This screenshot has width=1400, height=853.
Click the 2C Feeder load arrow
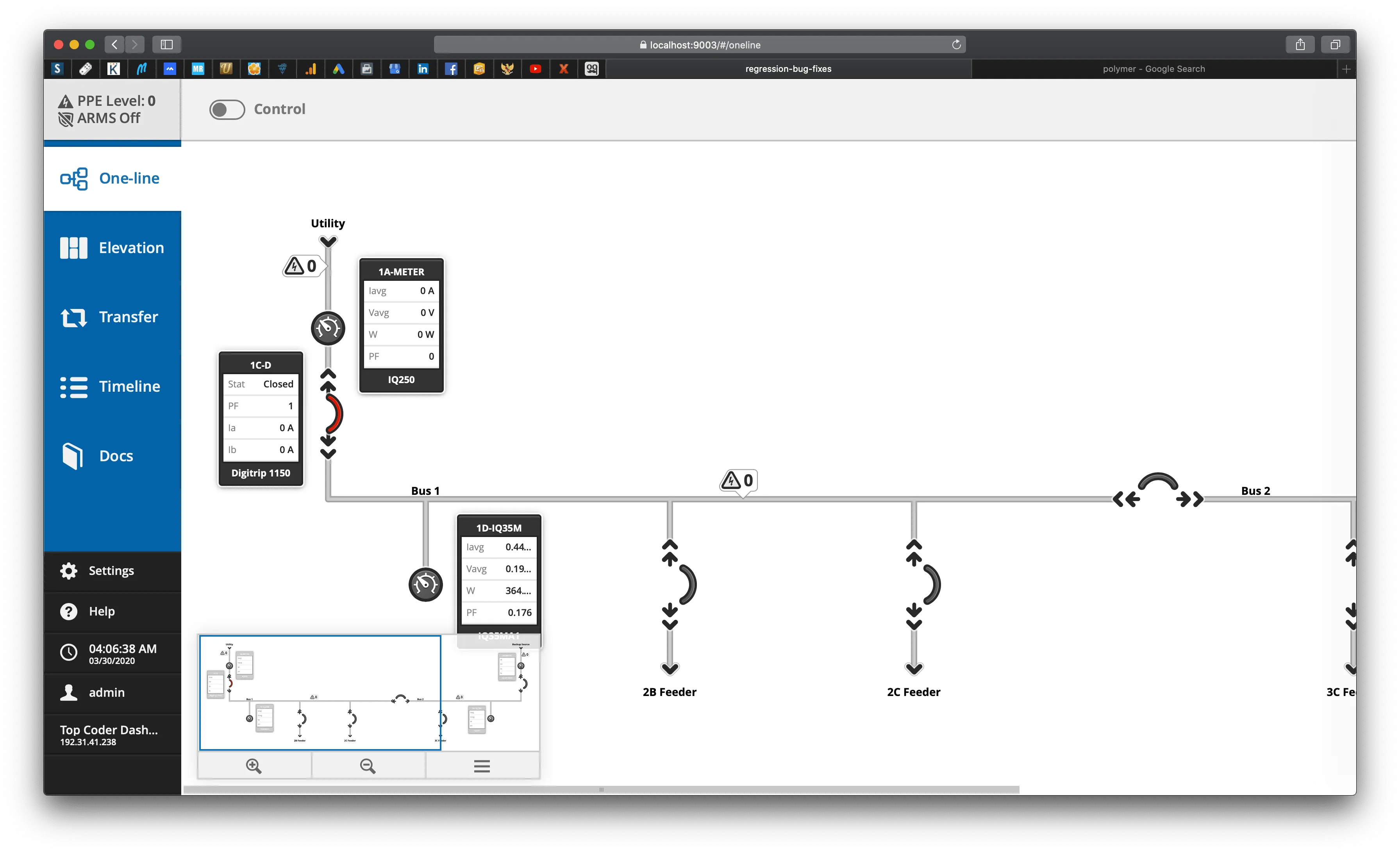[914, 668]
